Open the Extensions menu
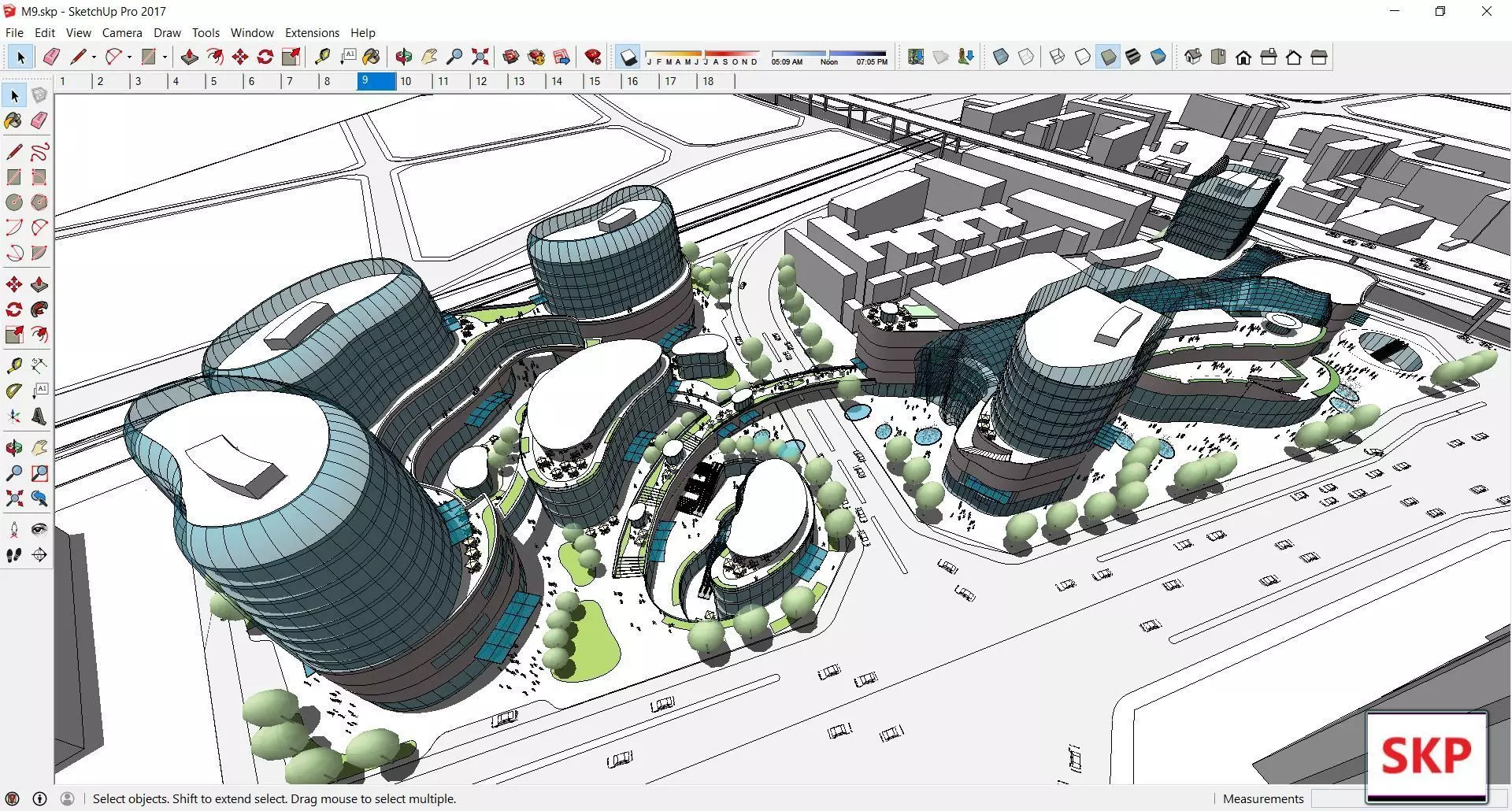1512x811 pixels. click(312, 32)
